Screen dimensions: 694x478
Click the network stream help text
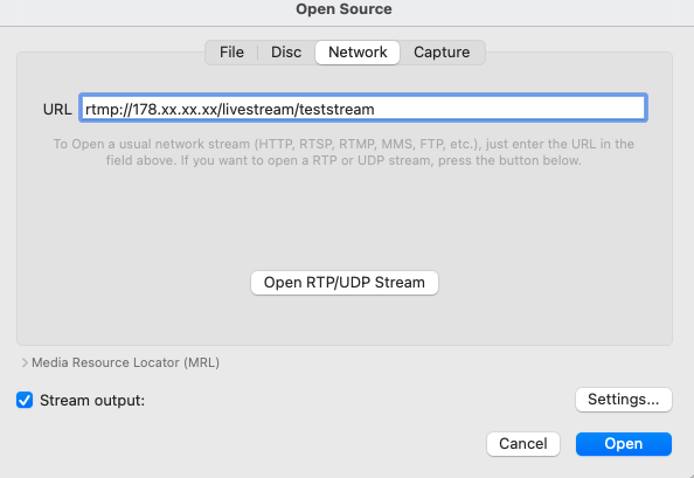click(344, 152)
